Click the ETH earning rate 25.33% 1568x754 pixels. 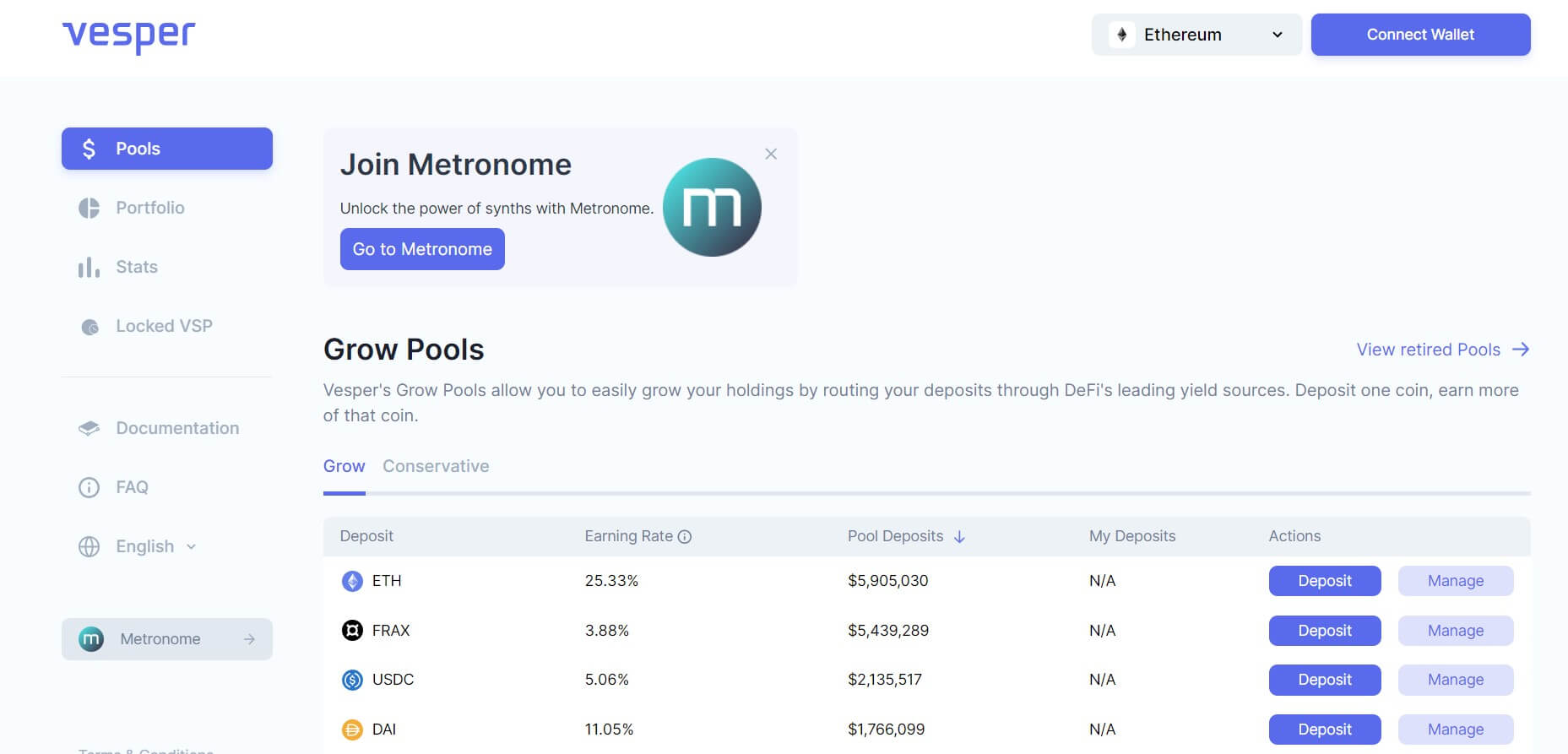[x=611, y=581]
